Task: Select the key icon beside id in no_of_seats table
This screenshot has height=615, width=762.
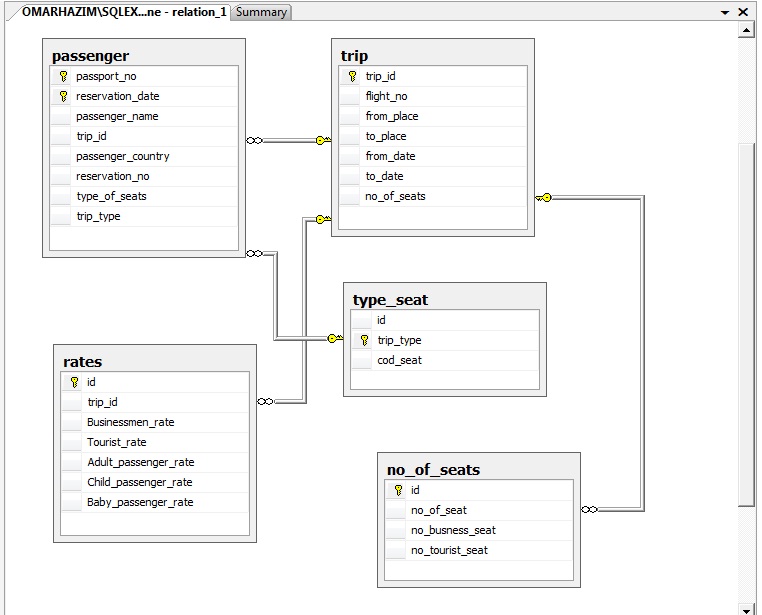Action: 398,490
